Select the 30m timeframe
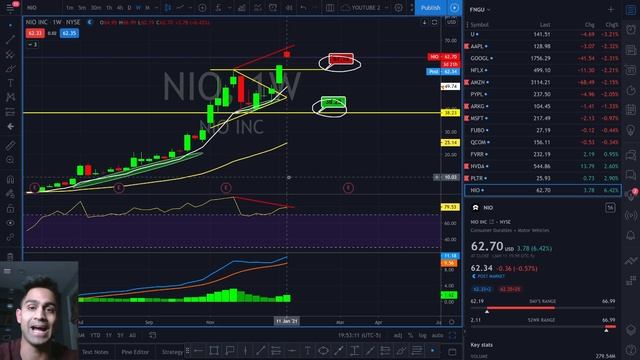640x360 pixels. [x=96, y=7]
